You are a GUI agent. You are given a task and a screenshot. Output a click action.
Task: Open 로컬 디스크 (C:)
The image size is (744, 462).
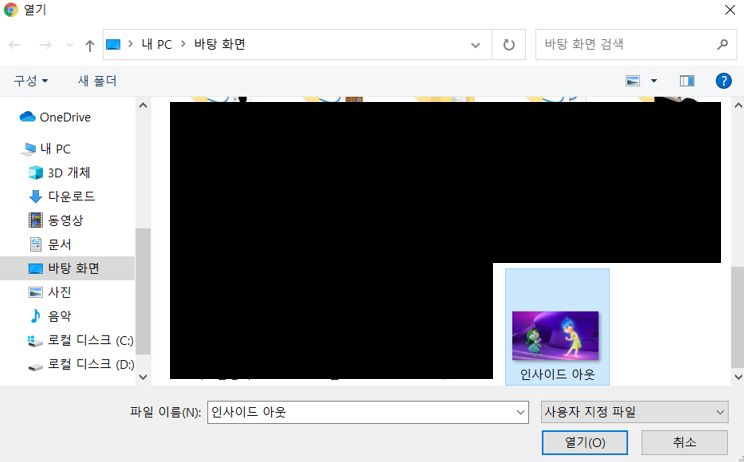(x=90, y=340)
